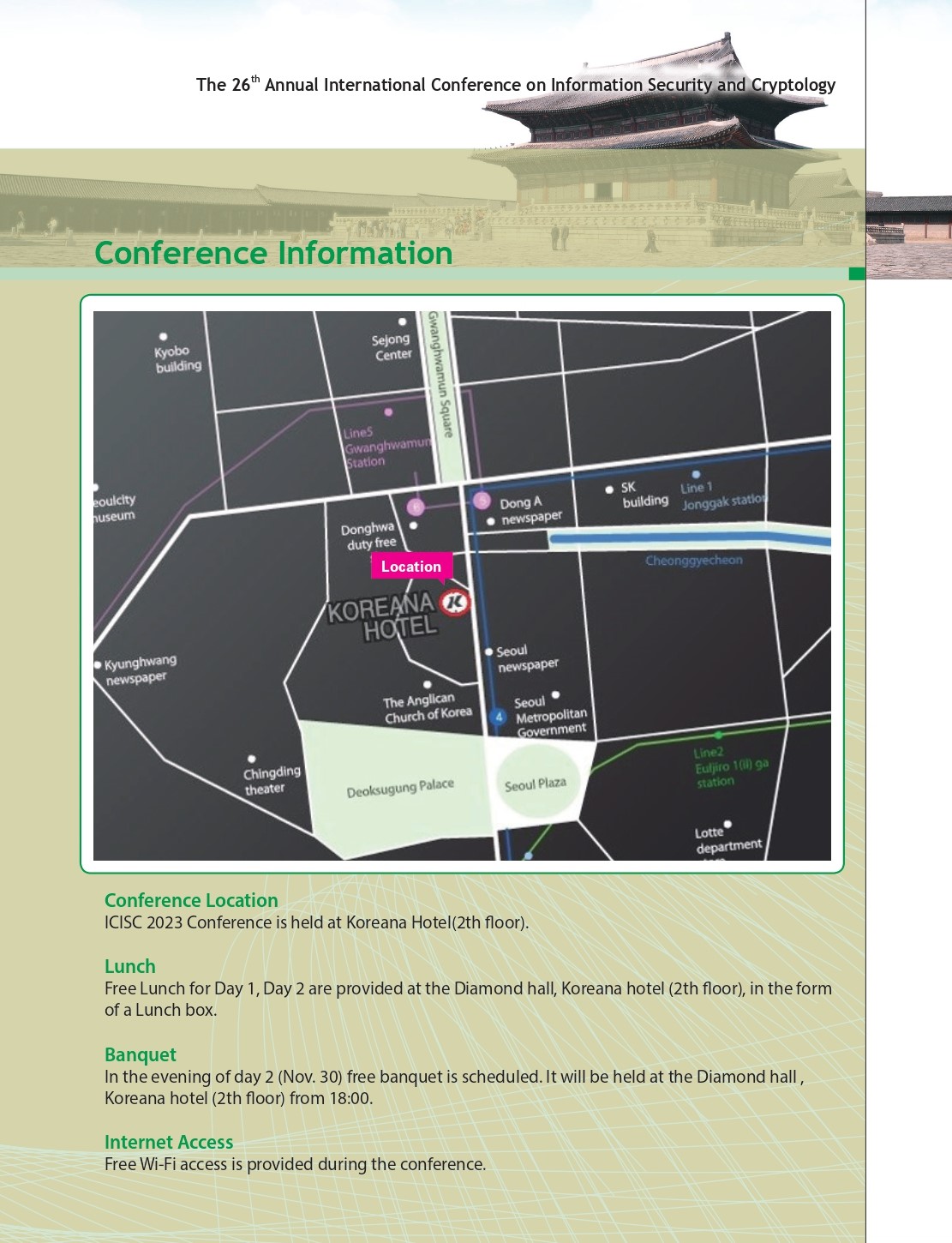Viewport: 952px width, 1243px height.
Task: Click the 'Internet Access' section heading
Action: (169, 1142)
